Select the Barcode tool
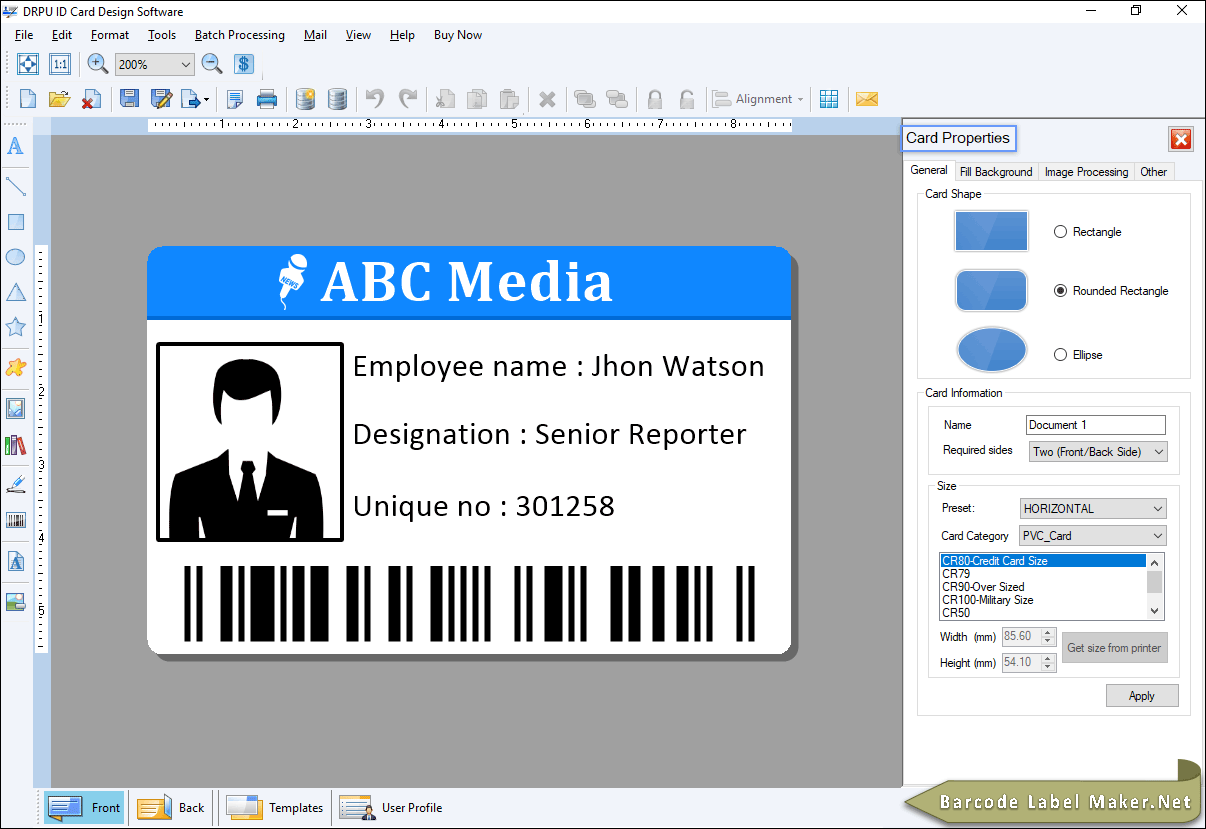 [x=15, y=520]
